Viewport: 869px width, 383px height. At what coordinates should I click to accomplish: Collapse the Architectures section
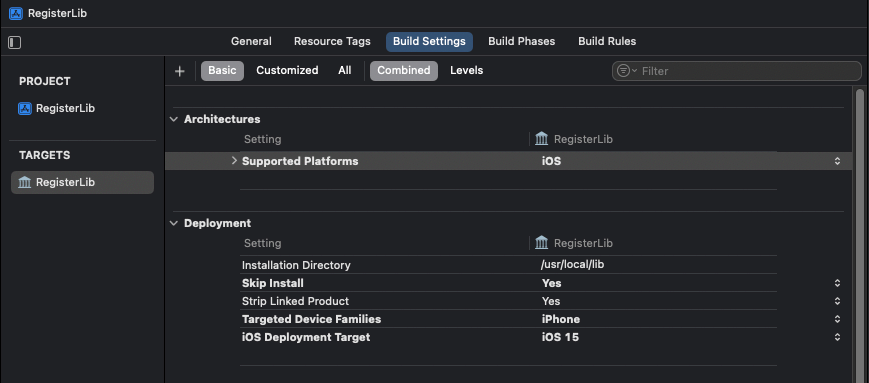click(x=174, y=119)
